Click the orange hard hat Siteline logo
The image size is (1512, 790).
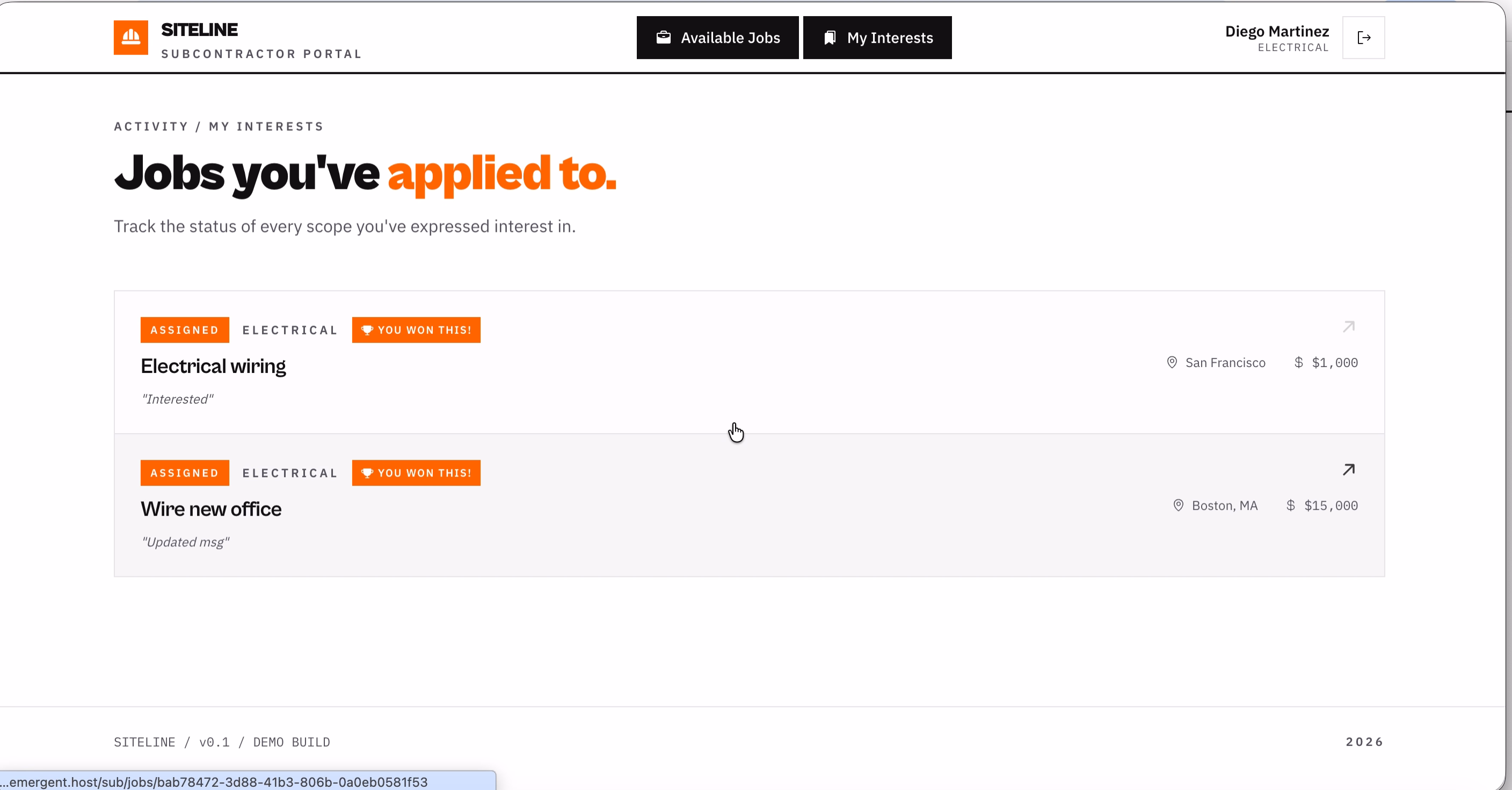(131, 38)
